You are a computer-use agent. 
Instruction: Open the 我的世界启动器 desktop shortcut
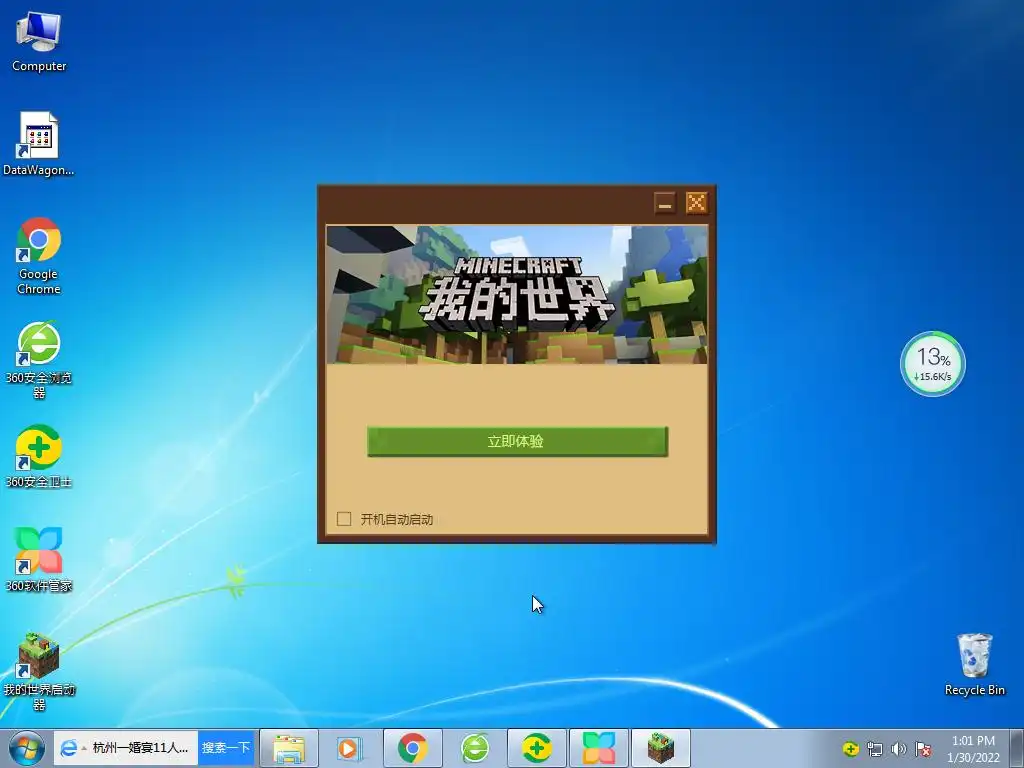pos(39,671)
